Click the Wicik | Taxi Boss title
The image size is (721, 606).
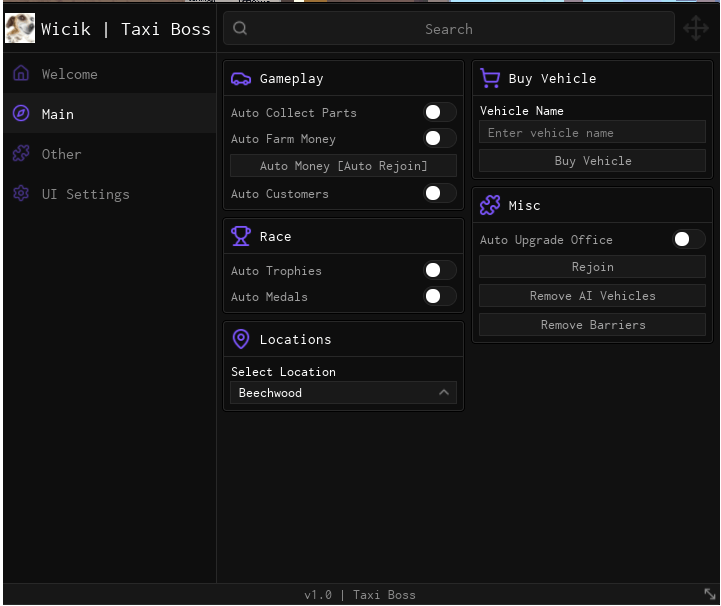[x=126, y=29]
